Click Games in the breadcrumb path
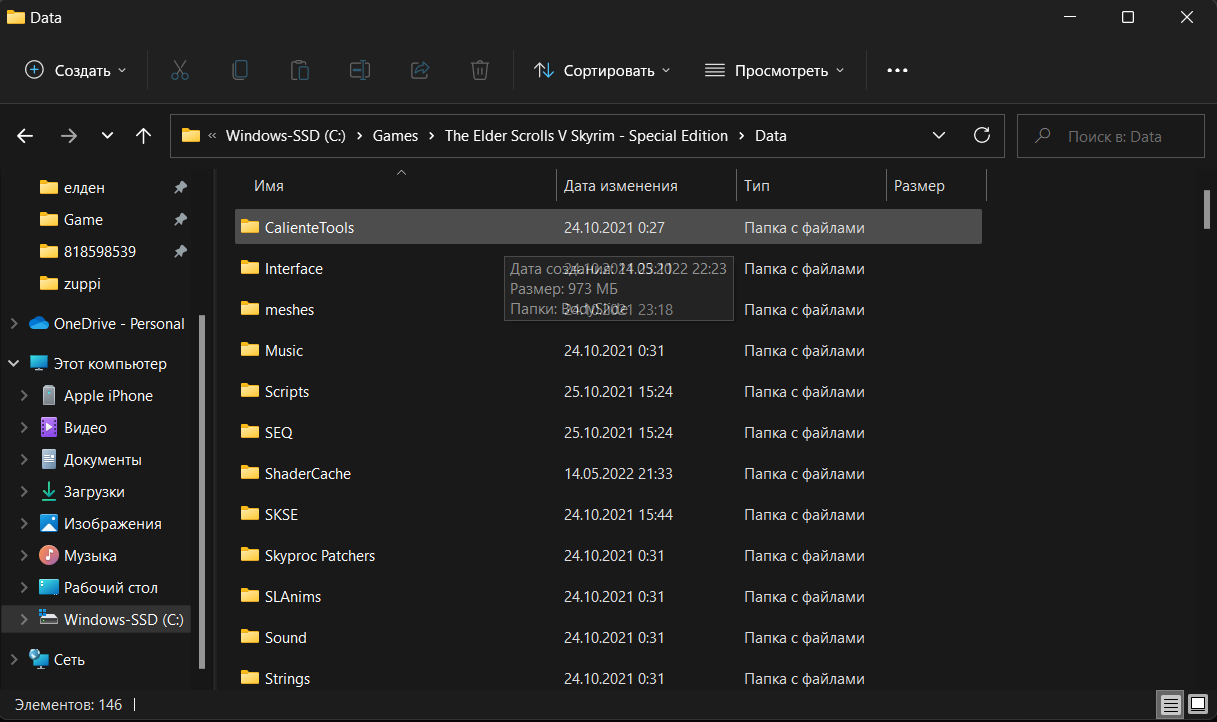This screenshot has width=1217, height=722. tap(395, 136)
